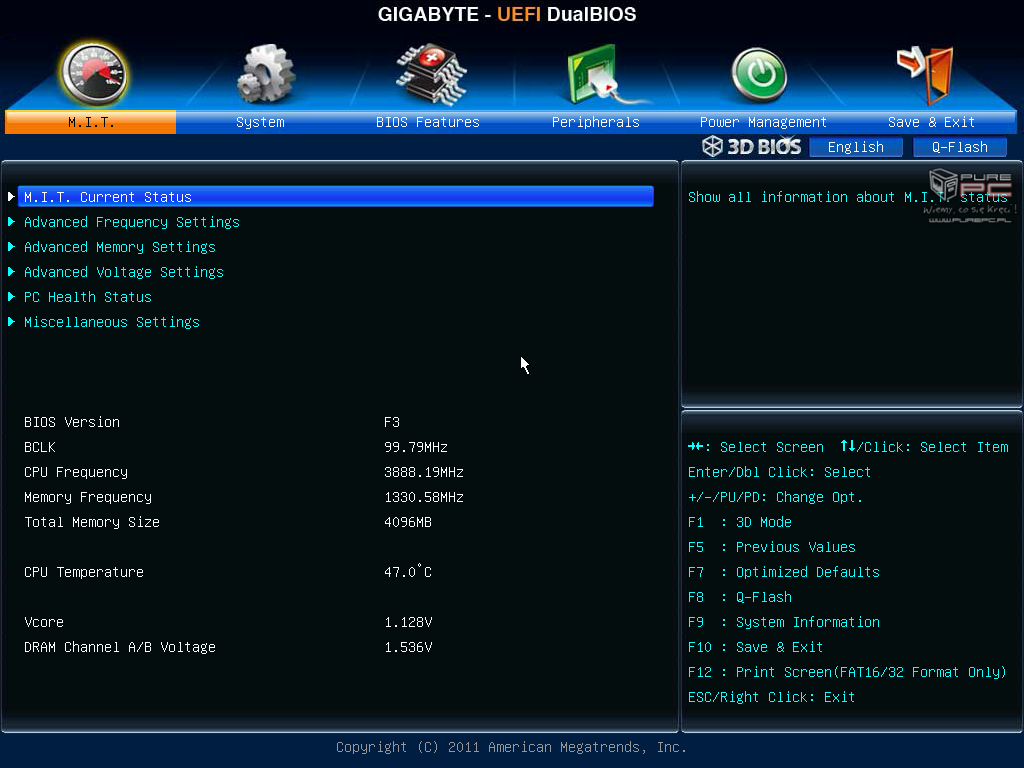1024x768 pixels.
Task: Open PC Health Status
Action: pos(88,297)
